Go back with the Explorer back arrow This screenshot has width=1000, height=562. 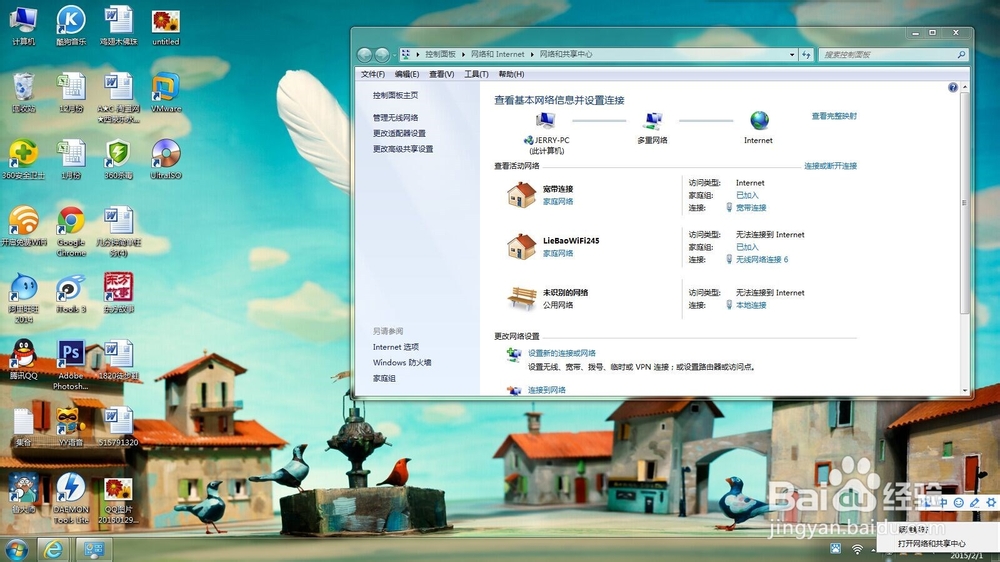pos(364,55)
